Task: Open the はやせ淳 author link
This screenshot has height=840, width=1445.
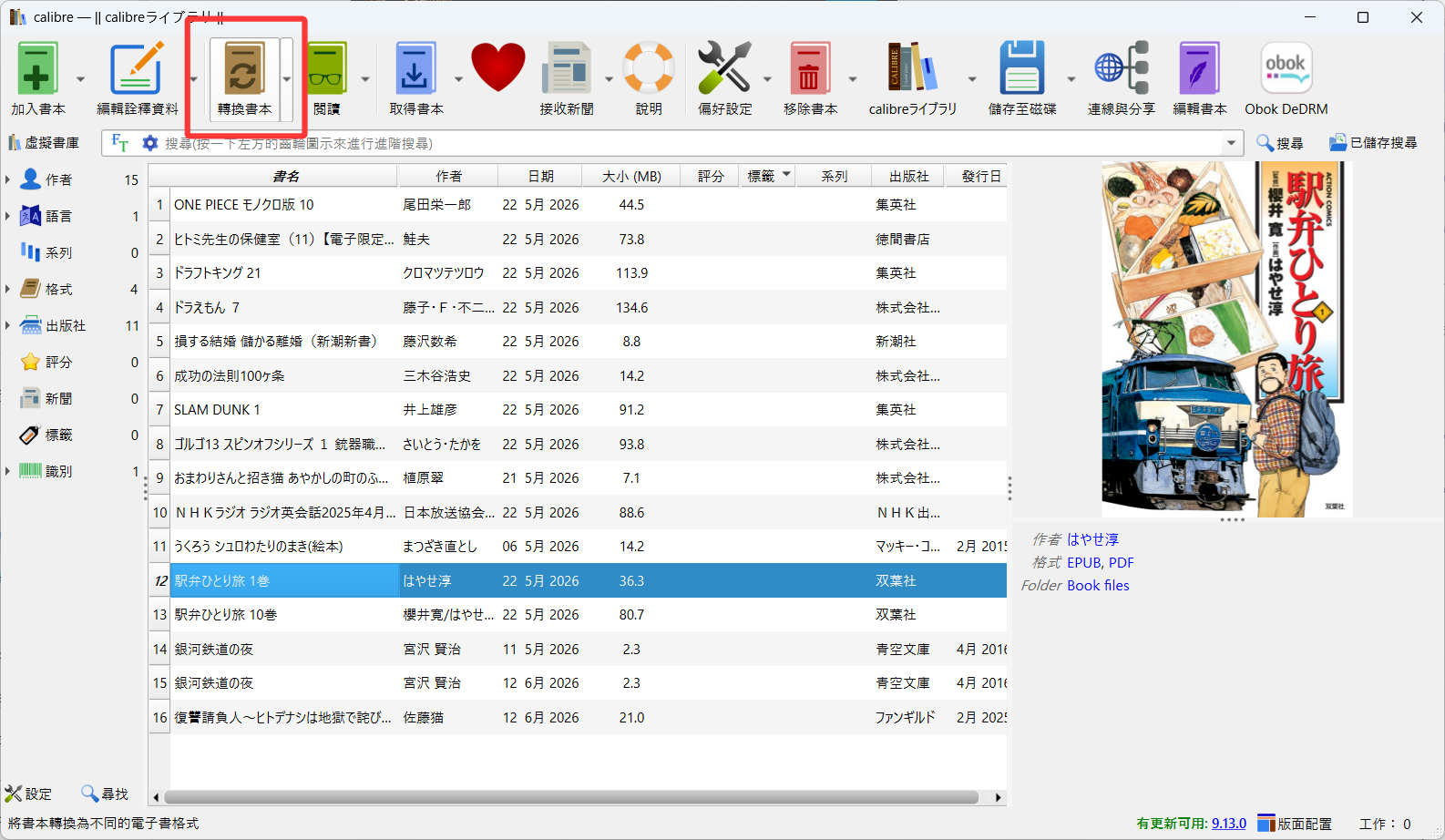Action: pyautogui.click(x=1093, y=539)
